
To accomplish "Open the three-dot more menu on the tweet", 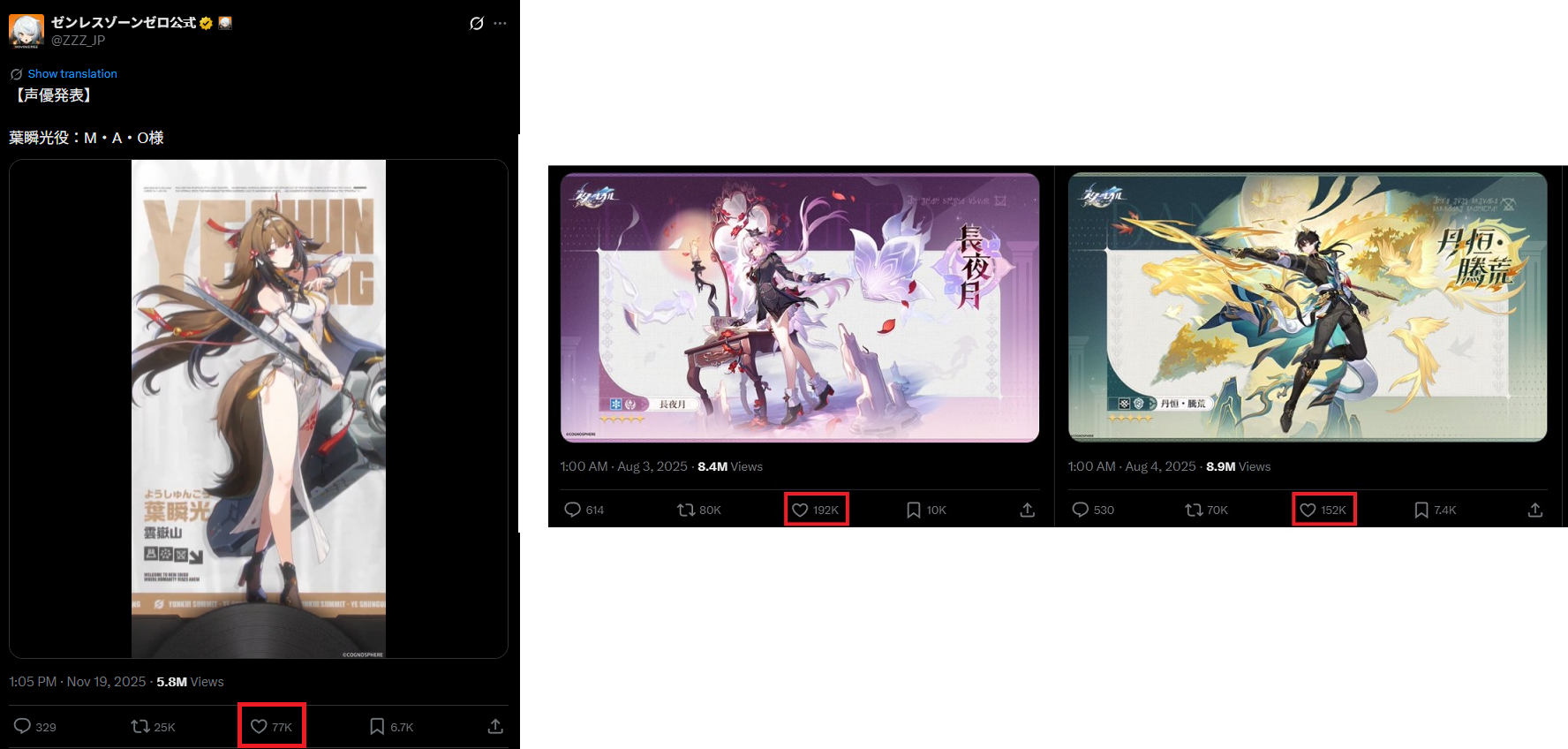I will pyautogui.click(x=501, y=24).
